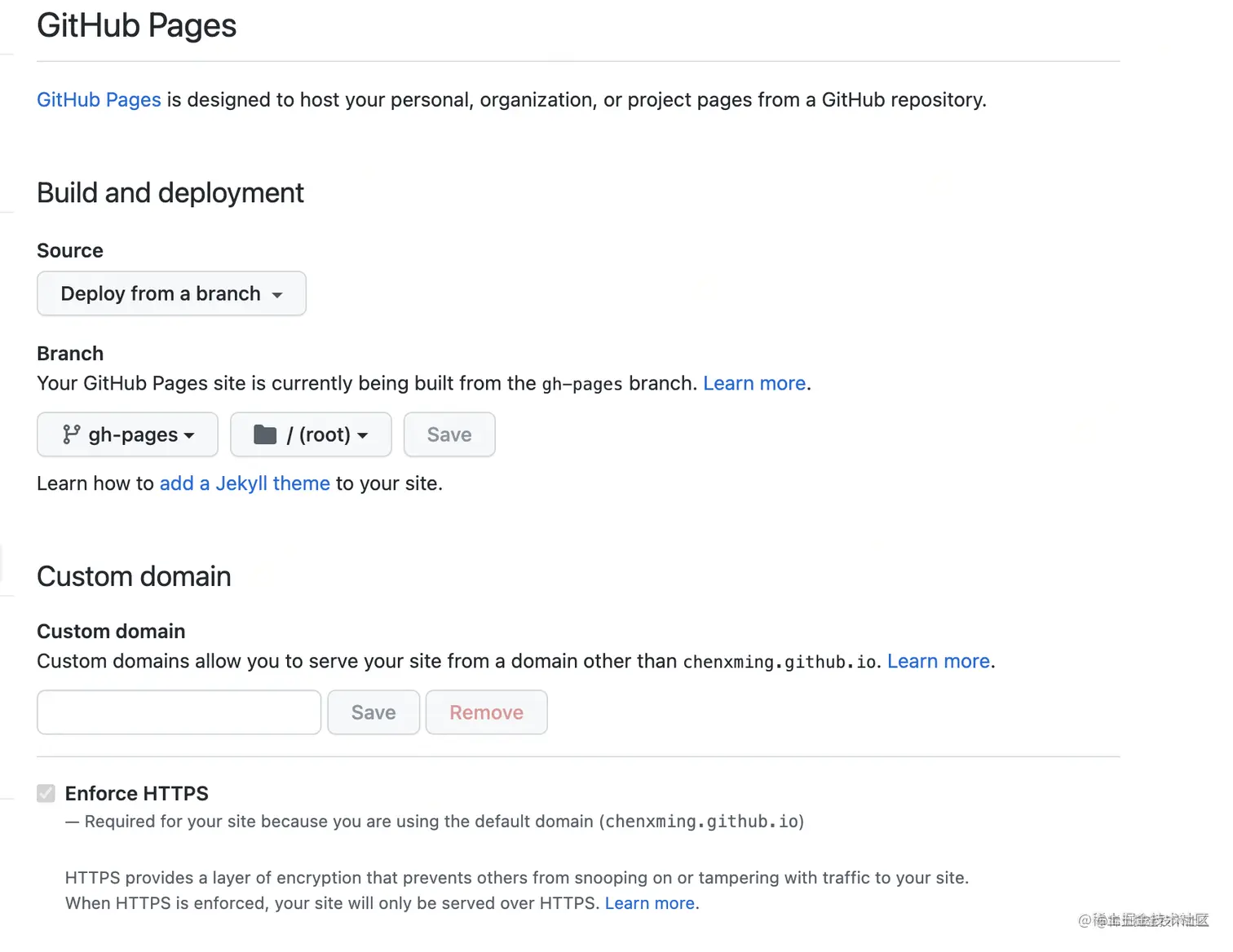Open the "Deploy from a branch" source dropdown
The image size is (1233, 952).
click(x=170, y=293)
